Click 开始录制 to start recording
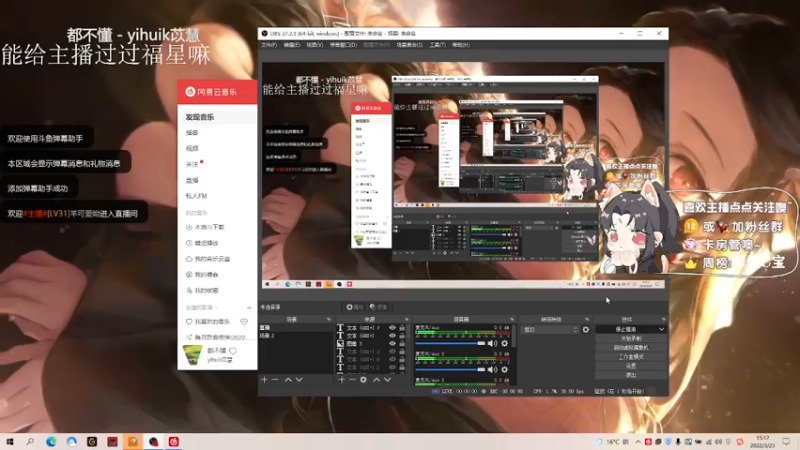The height and width of the screenshot is (450, 800). pos(631,338)
